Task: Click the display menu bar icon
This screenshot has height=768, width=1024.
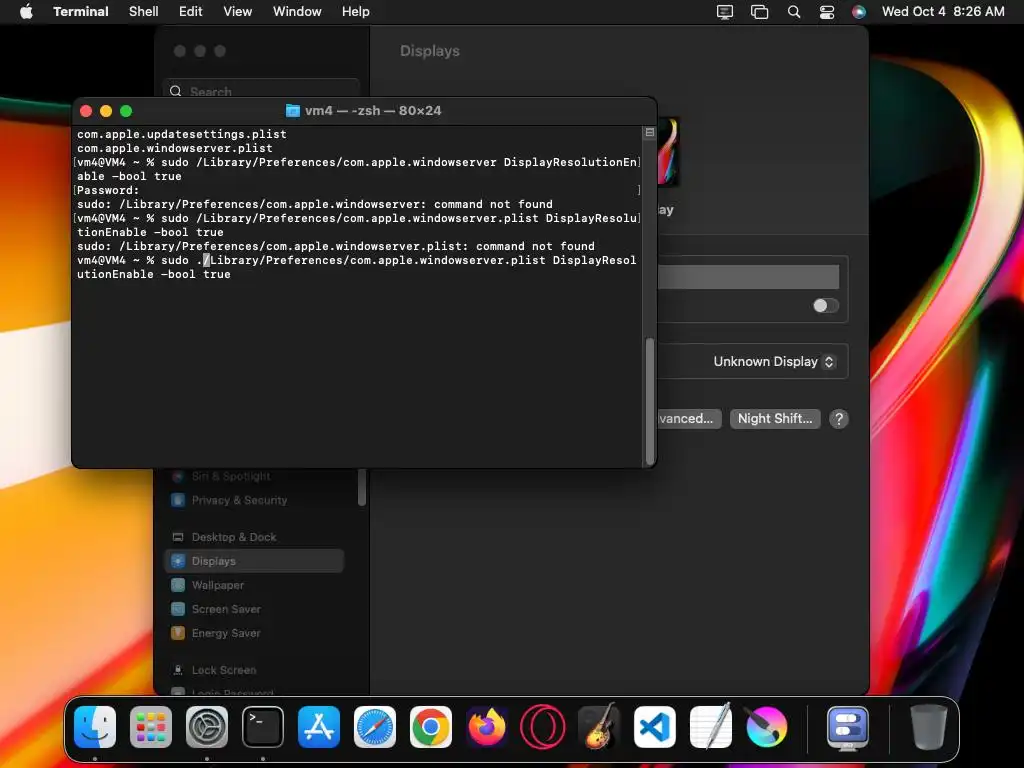Action: 725,12
